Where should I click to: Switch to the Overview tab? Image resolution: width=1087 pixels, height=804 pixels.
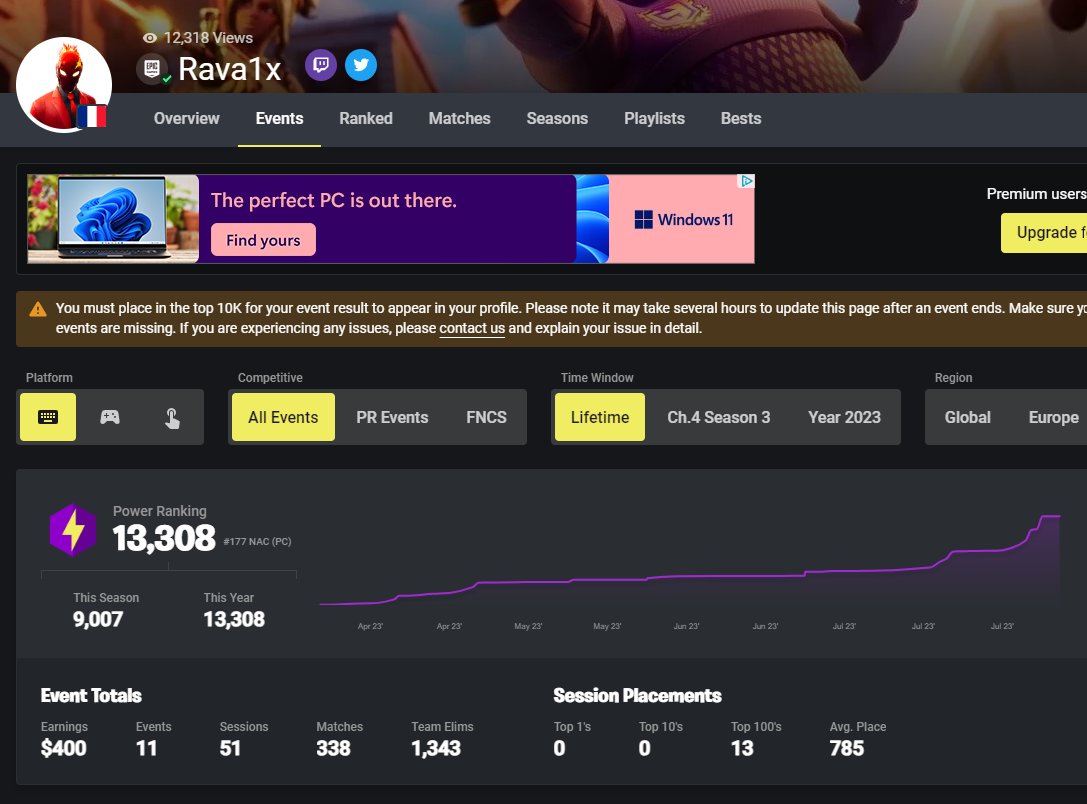(186, 119)
